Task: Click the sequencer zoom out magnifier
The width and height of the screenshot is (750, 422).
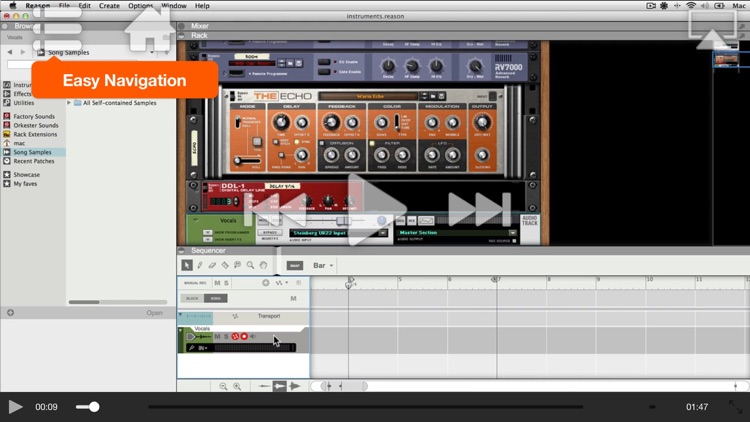Action: (x=223, y=386)
